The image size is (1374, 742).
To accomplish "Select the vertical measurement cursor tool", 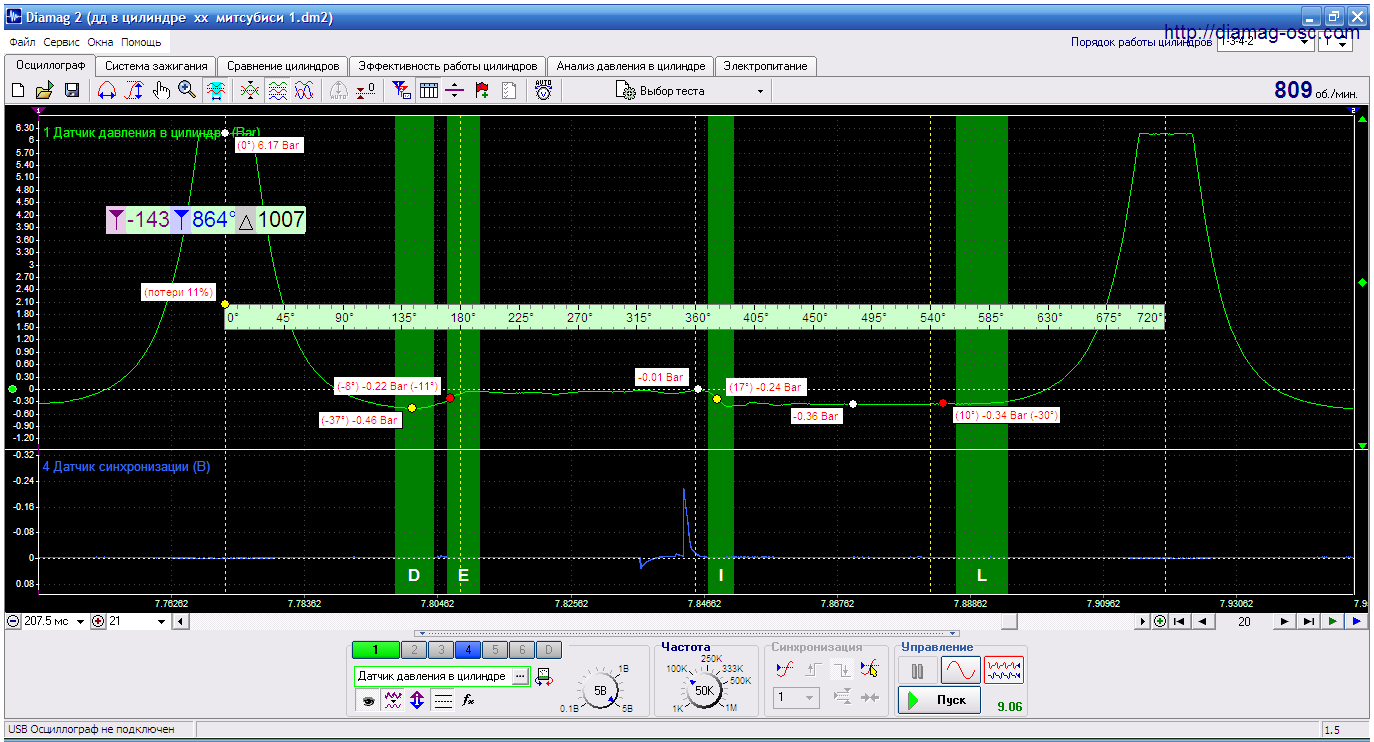I will (x=134, y=91).
